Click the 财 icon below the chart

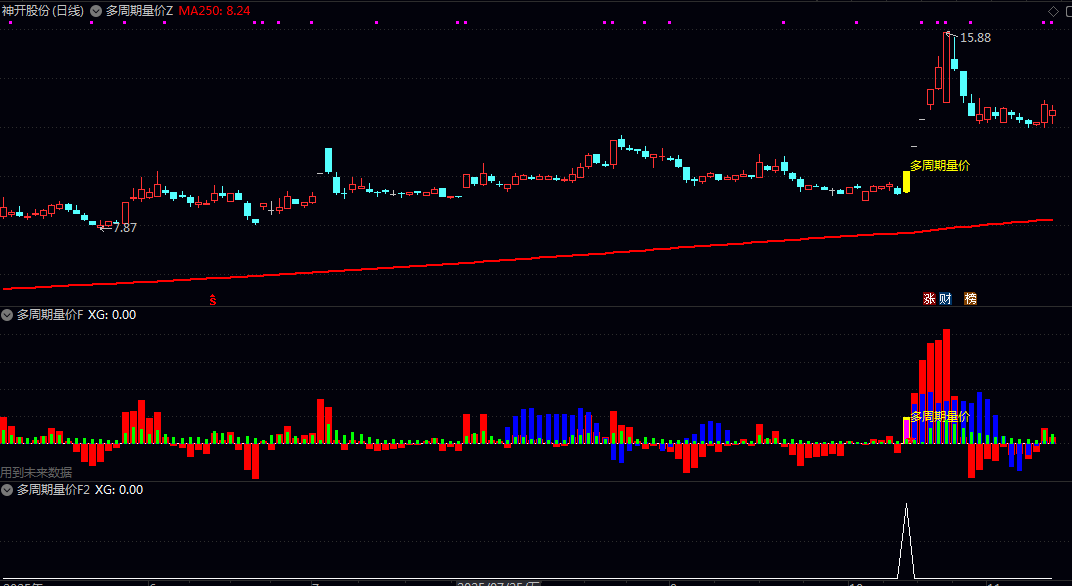click(x=946, y=299)
